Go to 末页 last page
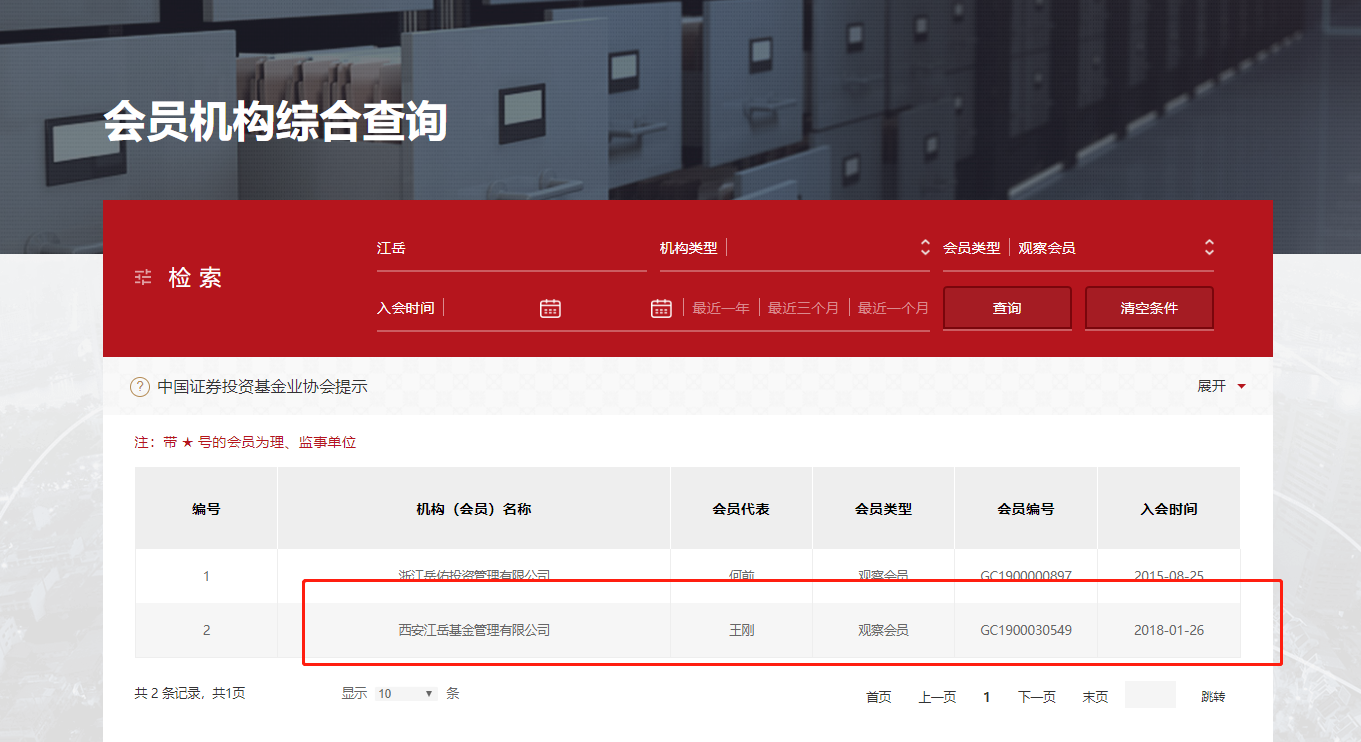Screen dimensions: 1361x742 pyautogui.click(x=1095, y=697)
